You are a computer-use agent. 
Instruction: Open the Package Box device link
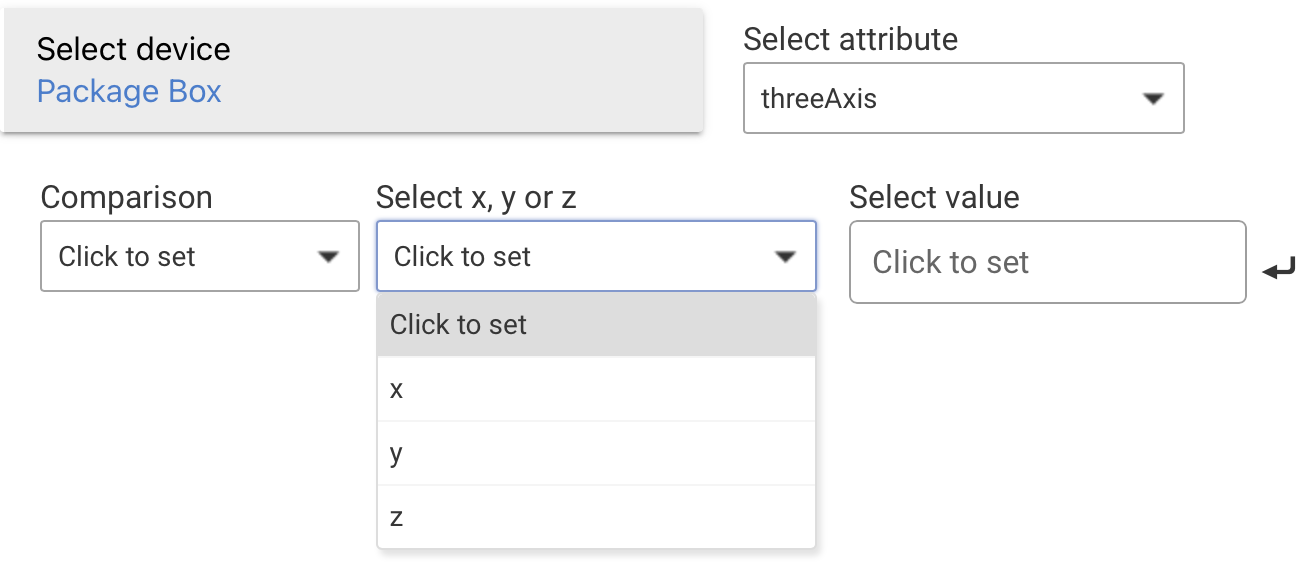(129, 91)
